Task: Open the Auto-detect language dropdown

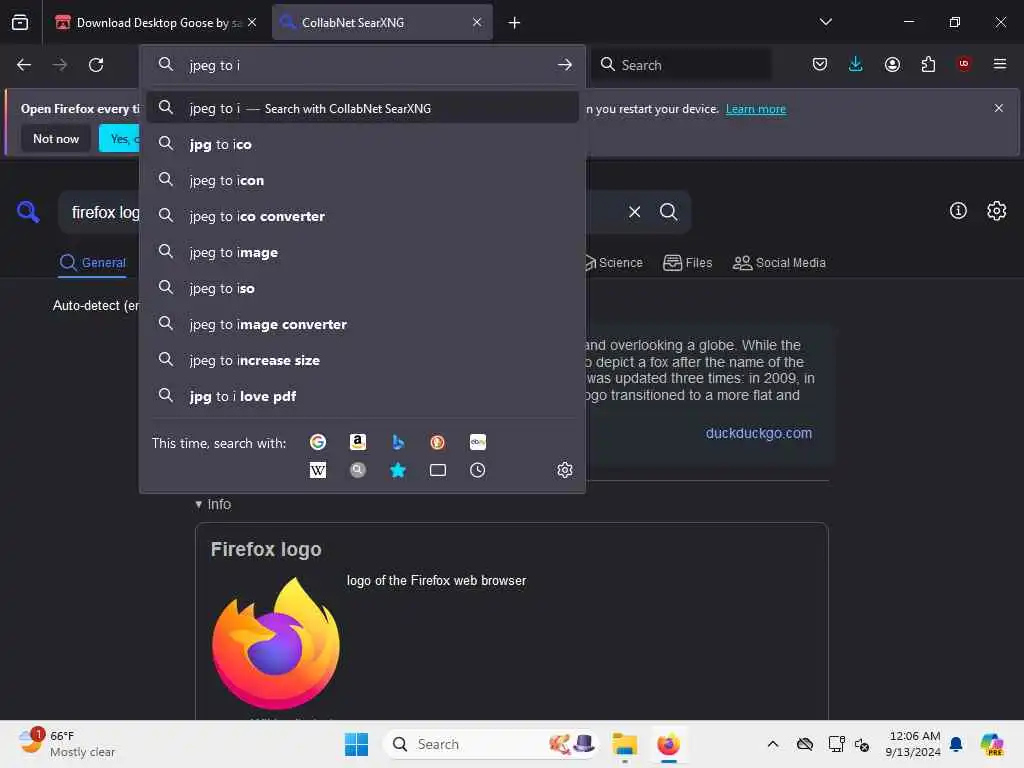Action: coord(96,305)
